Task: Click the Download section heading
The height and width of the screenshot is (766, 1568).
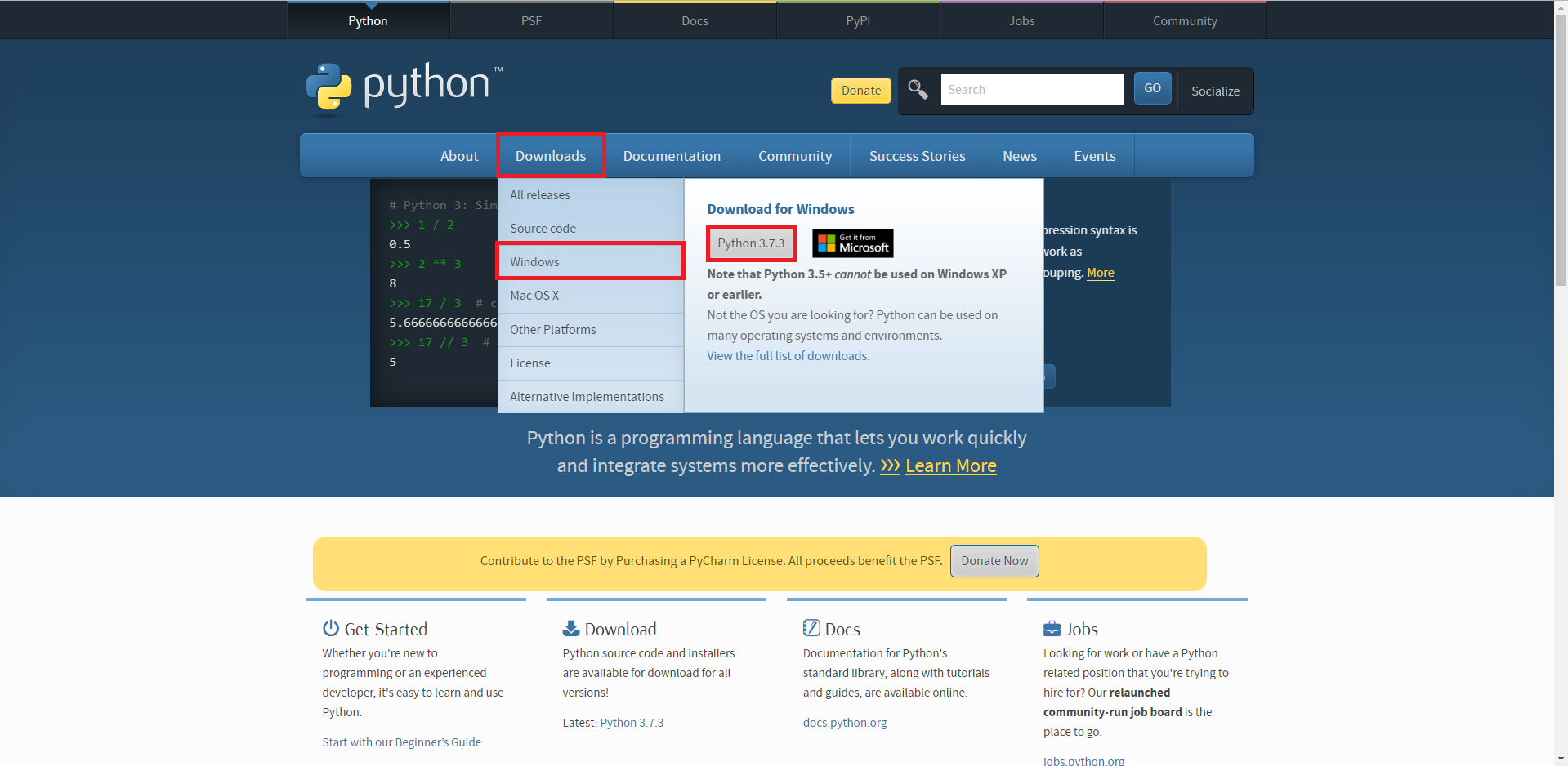Action: coord(620,629)
